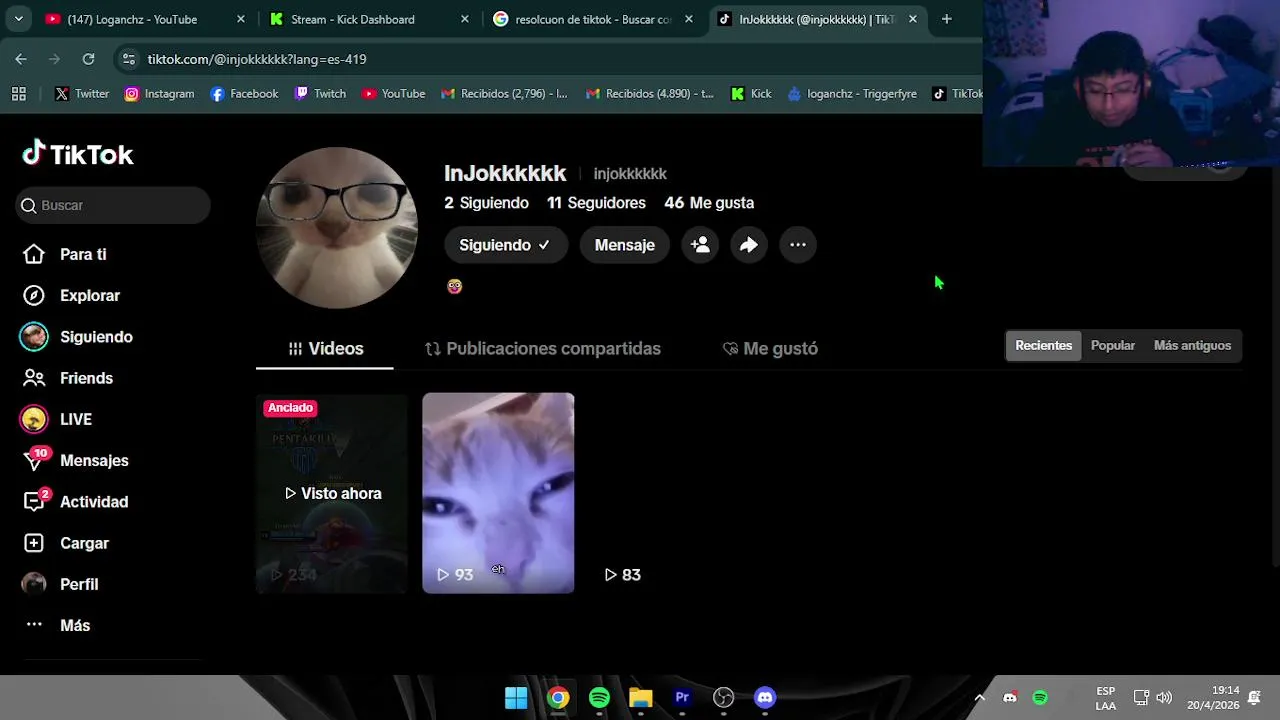The image size is (1280, 720).
Task: Click Cargar to upload a video
Action: coord(66,543)
